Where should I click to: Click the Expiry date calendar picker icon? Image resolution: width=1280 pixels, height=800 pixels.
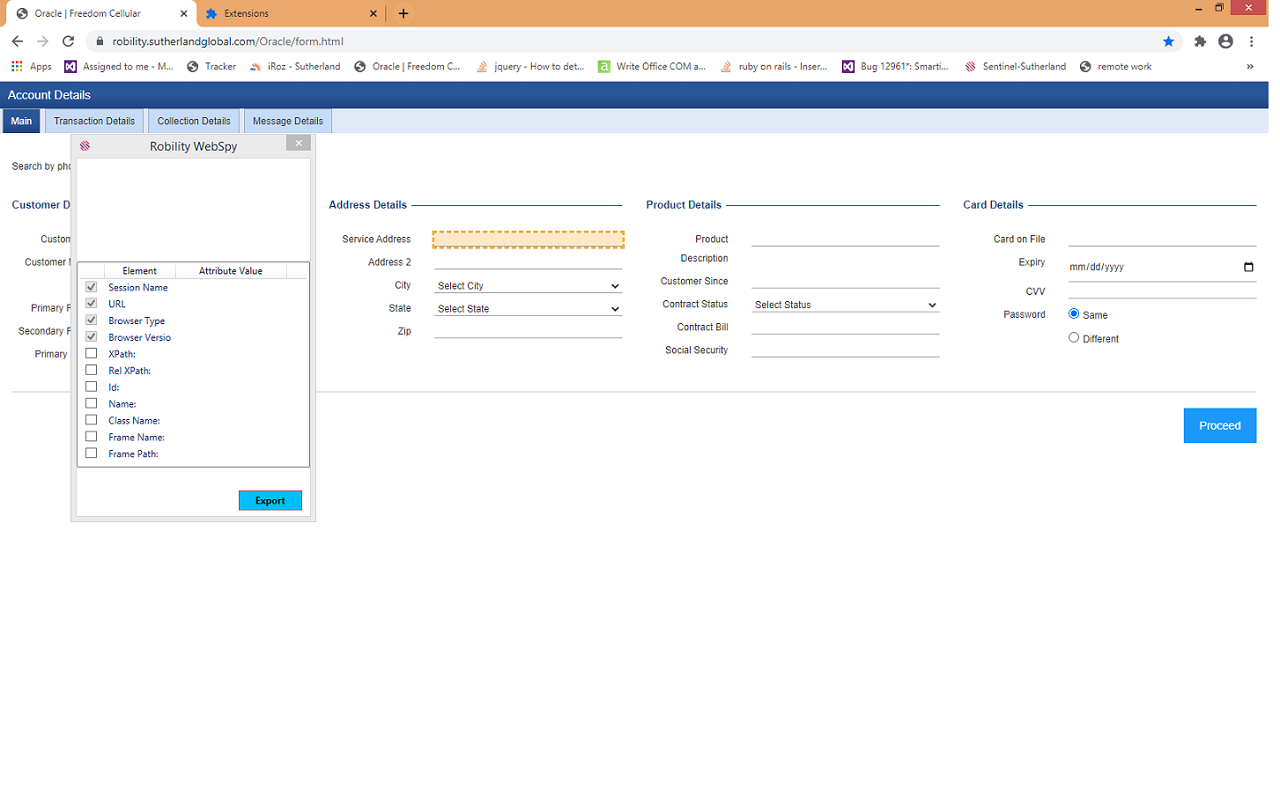coord(1248,267)
